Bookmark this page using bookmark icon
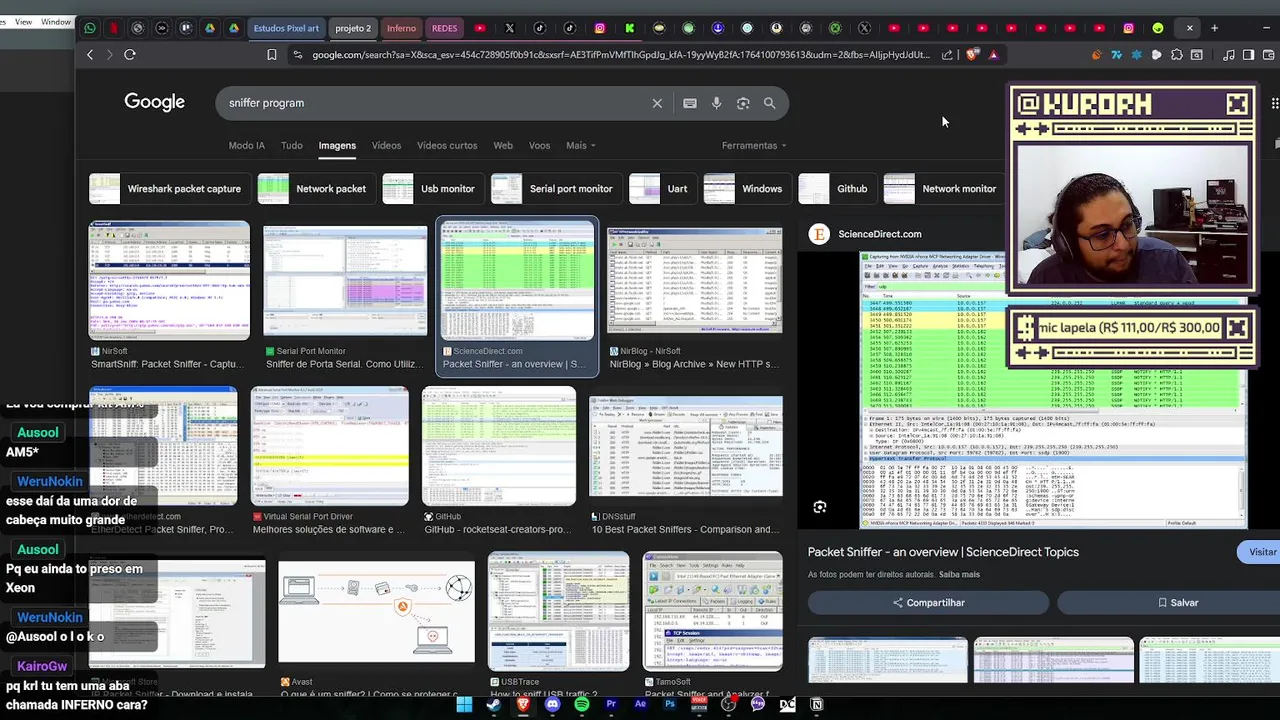 (x=272, y=55)
